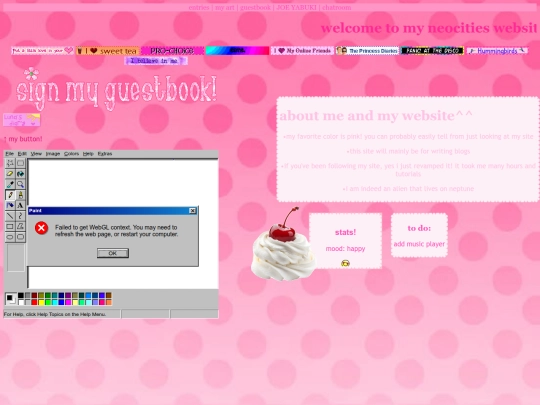Screen dimensions: 540x405
Task: Click the rainbow gradient blinkie badge
Action: (x=237, y=51)
